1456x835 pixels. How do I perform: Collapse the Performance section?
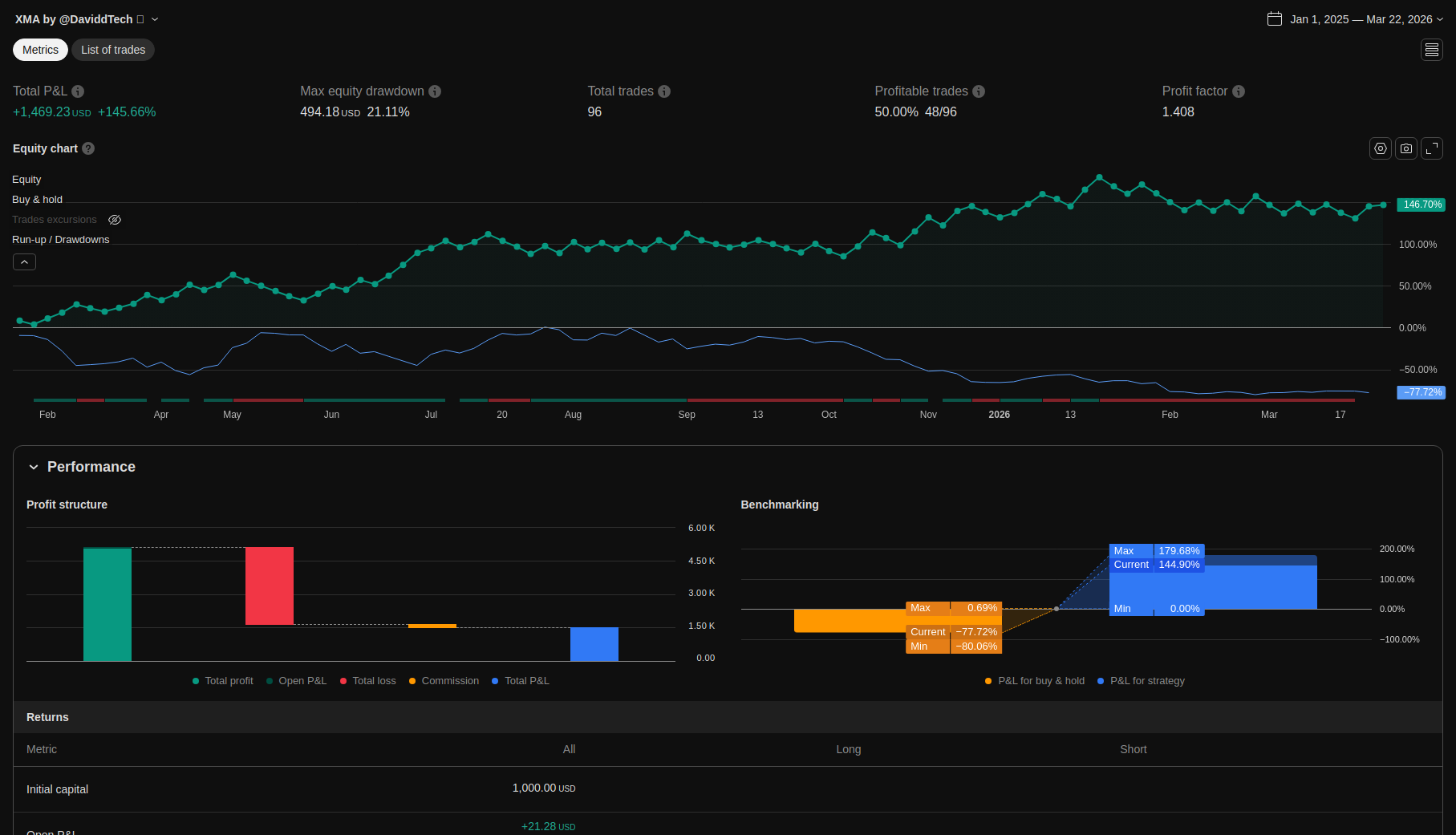pos(34,467)
